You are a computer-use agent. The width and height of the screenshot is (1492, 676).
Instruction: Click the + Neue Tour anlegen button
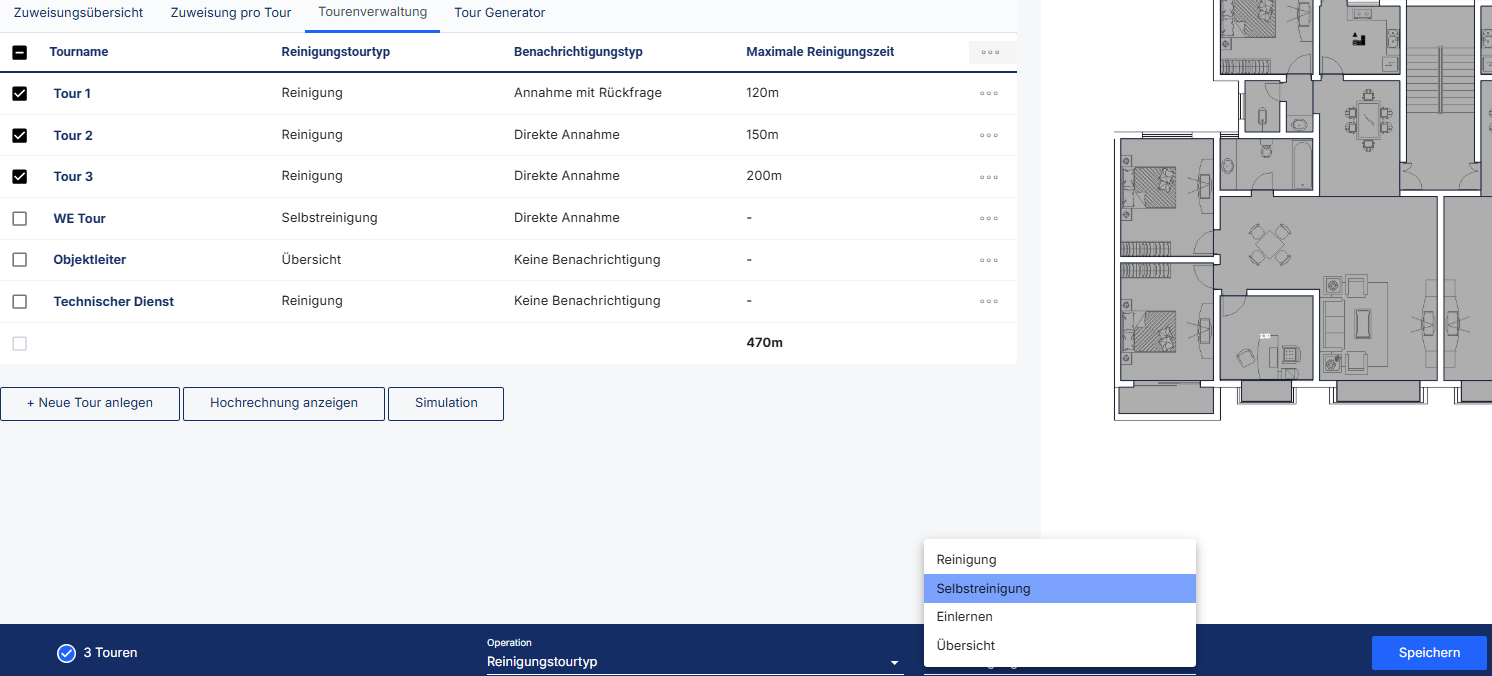[x=90, y=403]
